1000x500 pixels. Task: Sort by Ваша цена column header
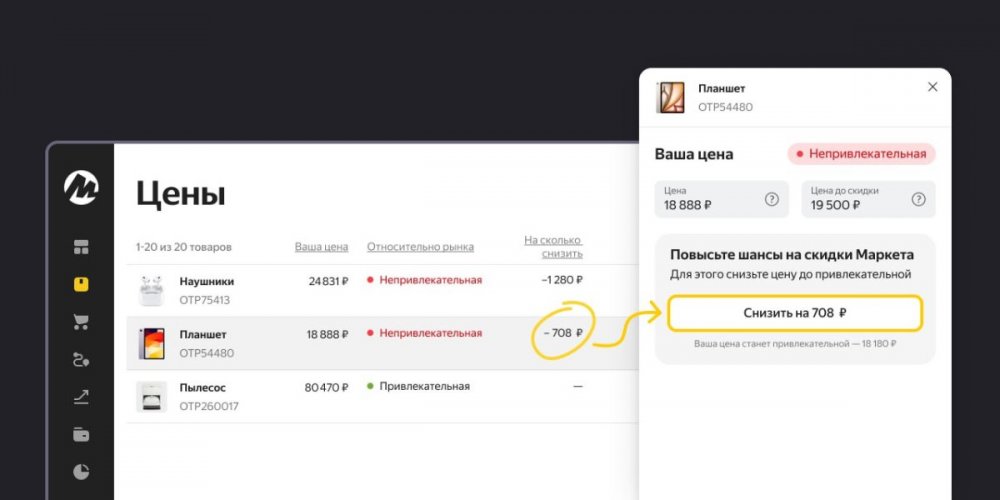[321, 247]
